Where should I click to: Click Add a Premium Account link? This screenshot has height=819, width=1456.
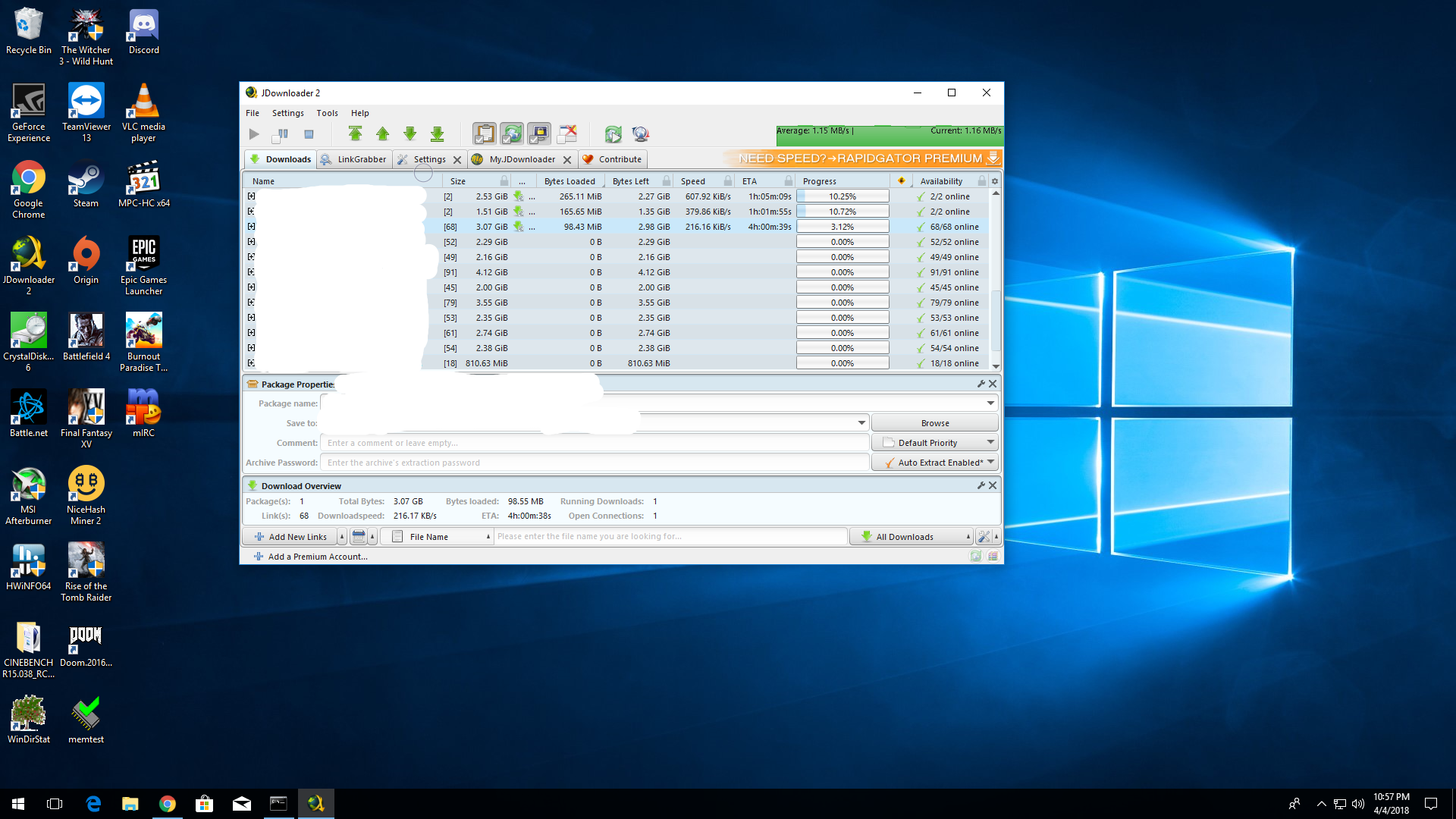(x=318, y=557)
